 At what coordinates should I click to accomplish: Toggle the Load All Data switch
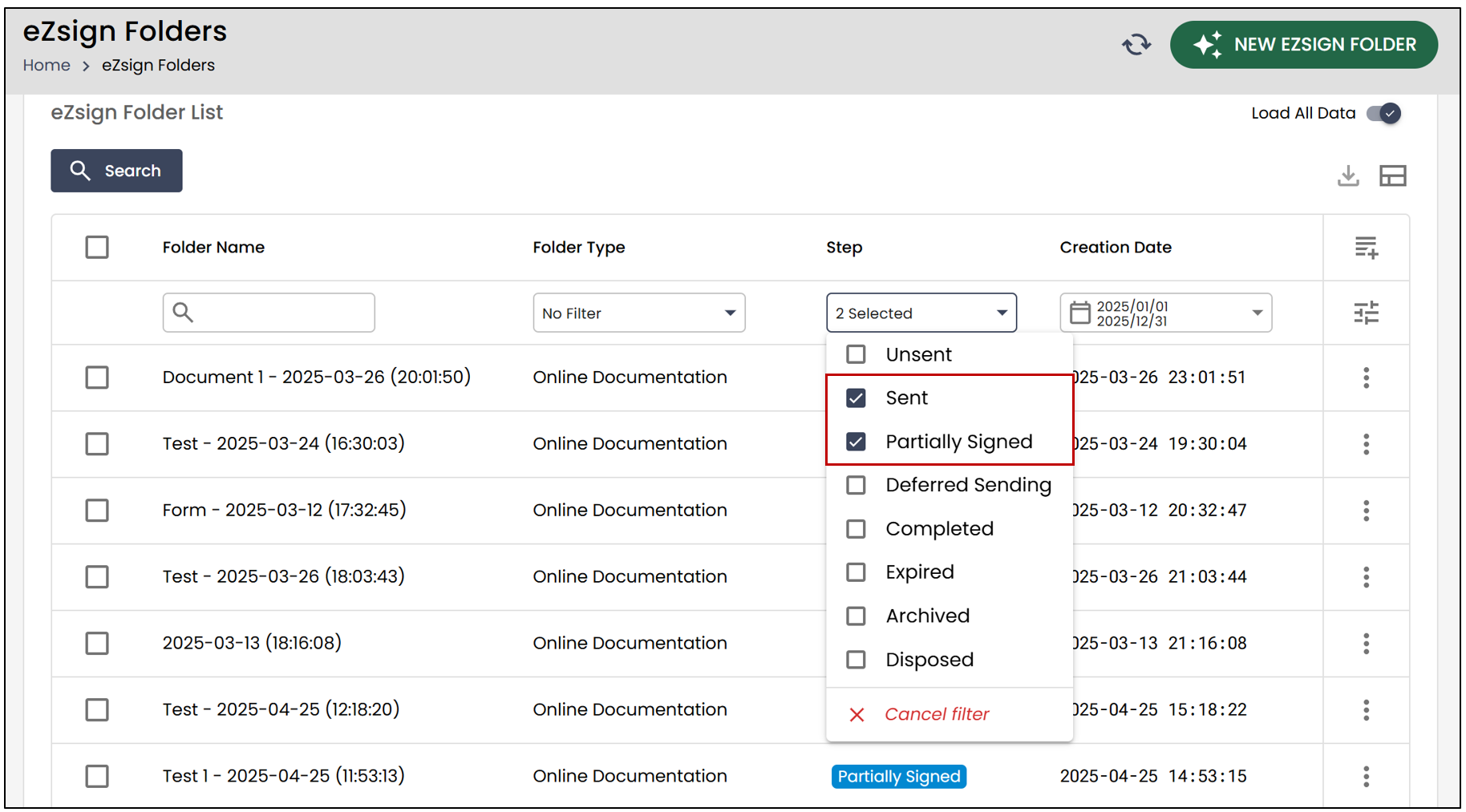click(1384, 113)
